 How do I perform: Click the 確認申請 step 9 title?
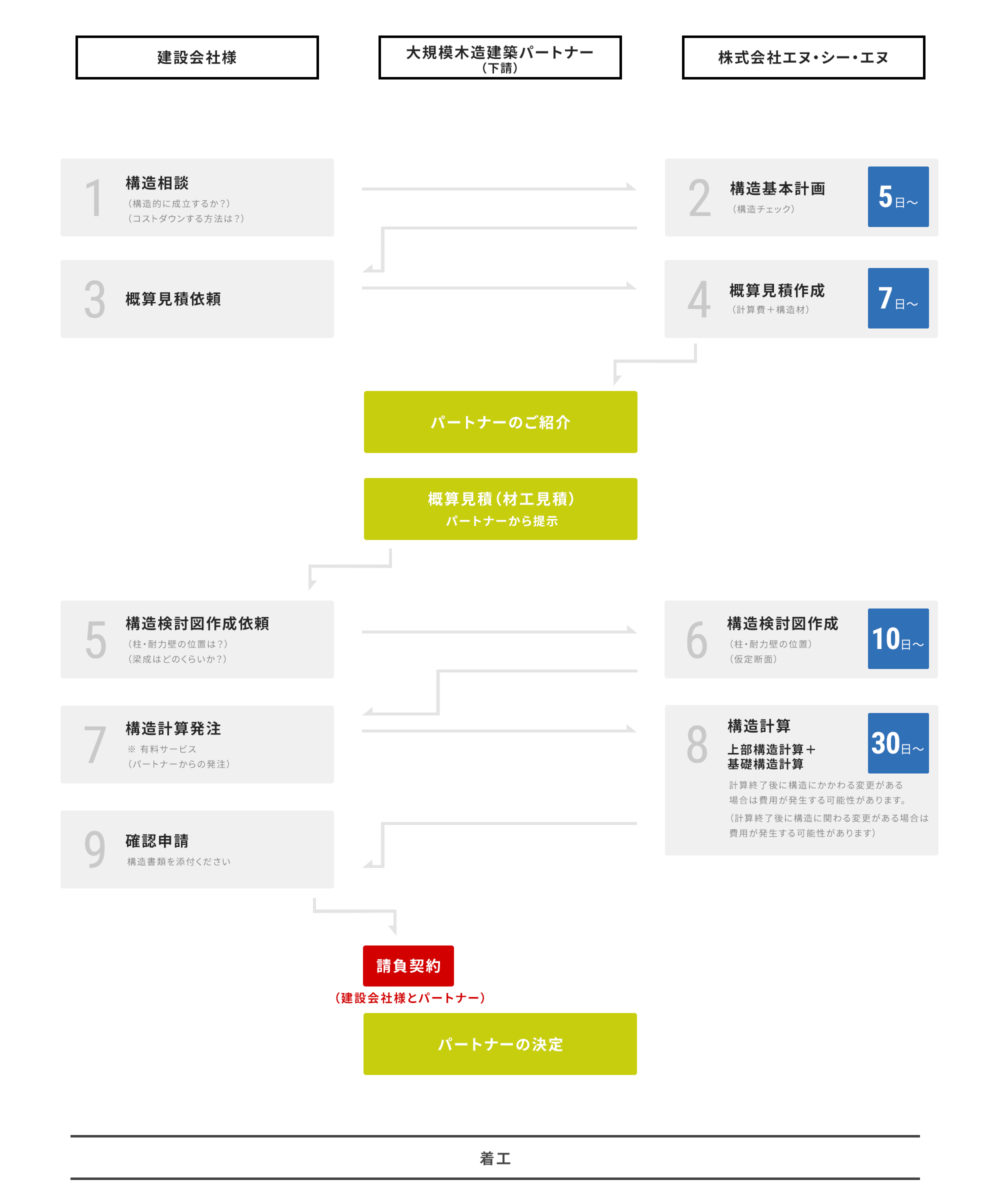[x=157, y=841]
